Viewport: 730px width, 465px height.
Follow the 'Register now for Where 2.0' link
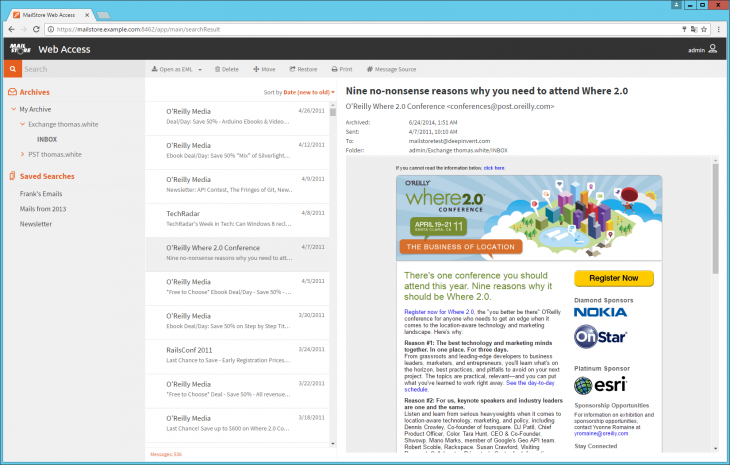click(439, 312)
